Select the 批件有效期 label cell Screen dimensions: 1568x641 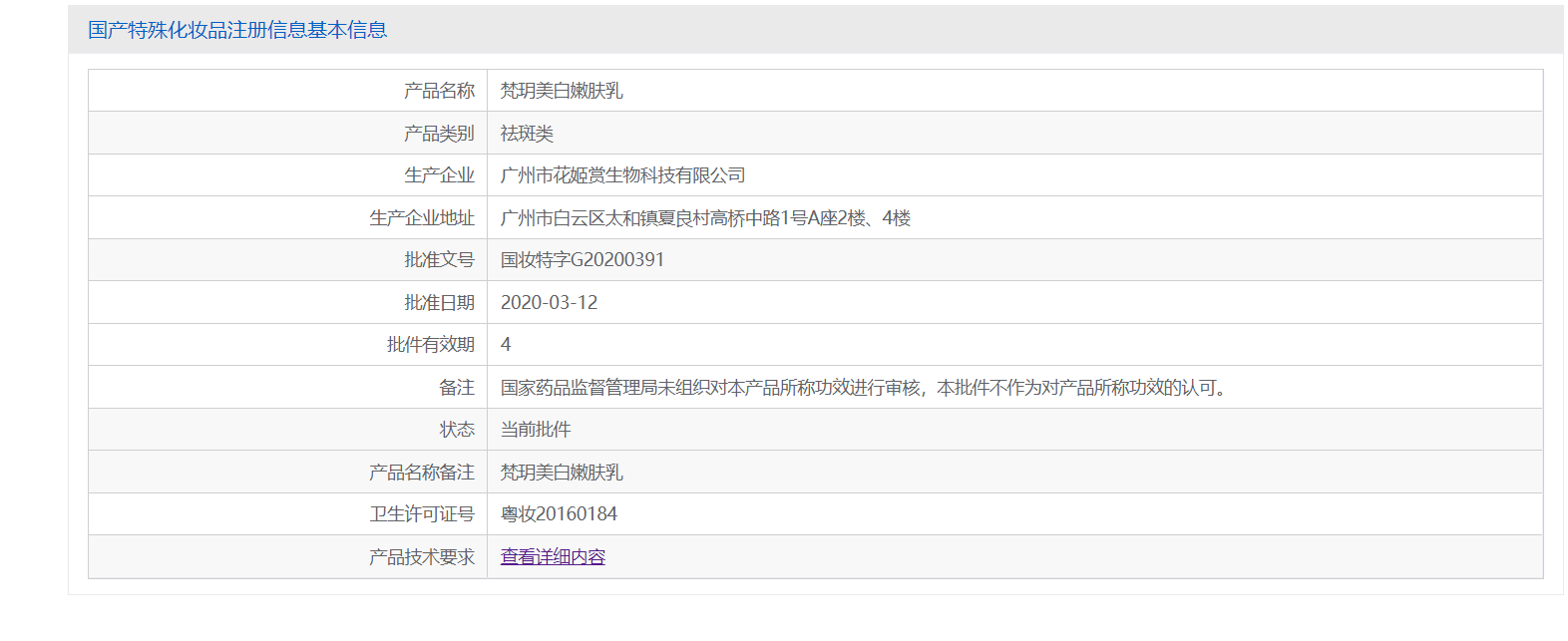pyautogui.click(x=287, y=345)
